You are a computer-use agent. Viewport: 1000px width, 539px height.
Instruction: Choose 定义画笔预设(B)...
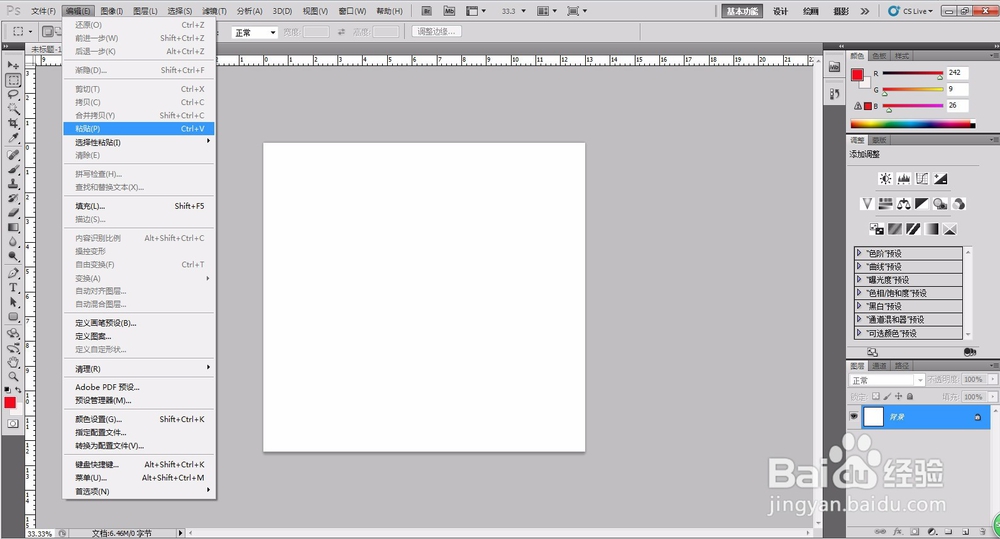pos(139,323)
